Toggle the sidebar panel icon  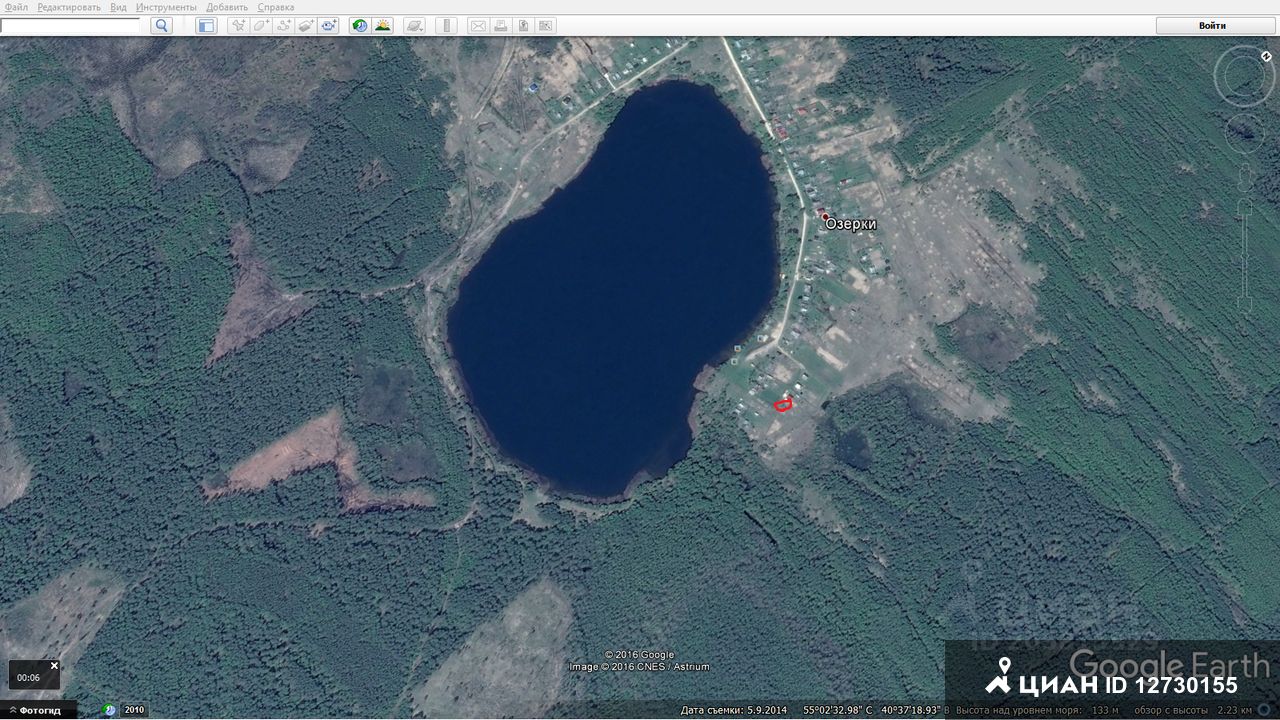[206, 26]
